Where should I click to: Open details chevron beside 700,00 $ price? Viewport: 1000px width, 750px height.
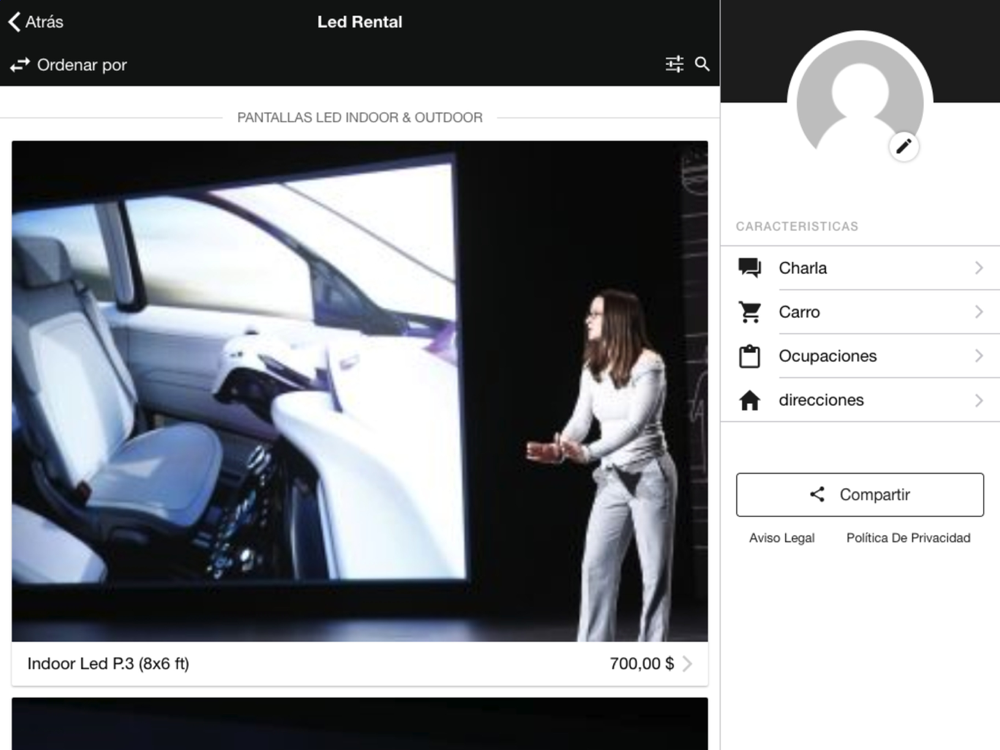pos(688,663)
